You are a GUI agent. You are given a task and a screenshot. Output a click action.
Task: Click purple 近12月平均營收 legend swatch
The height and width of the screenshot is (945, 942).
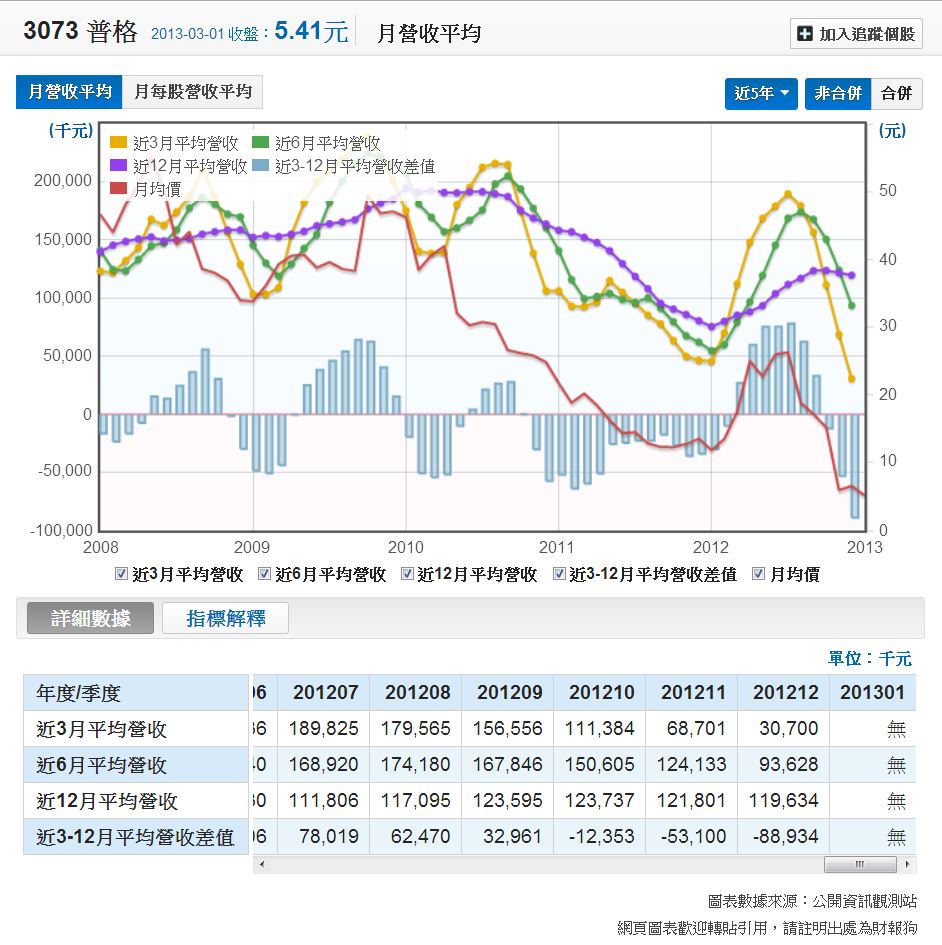[x=118, y=165]
